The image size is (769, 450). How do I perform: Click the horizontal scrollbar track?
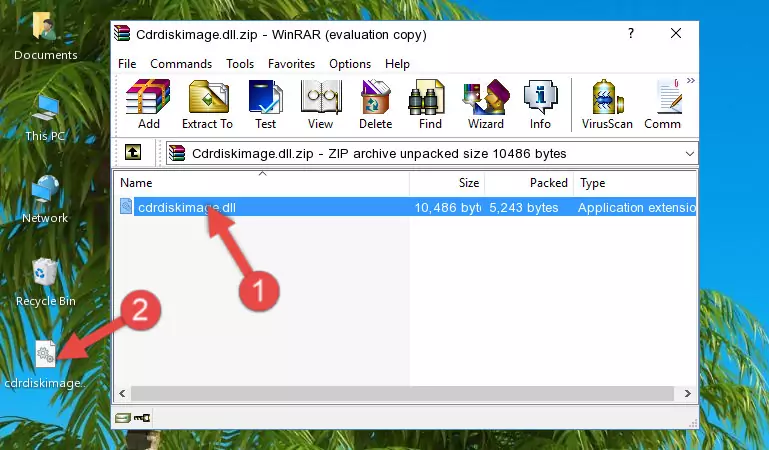(x=402, y=393)
